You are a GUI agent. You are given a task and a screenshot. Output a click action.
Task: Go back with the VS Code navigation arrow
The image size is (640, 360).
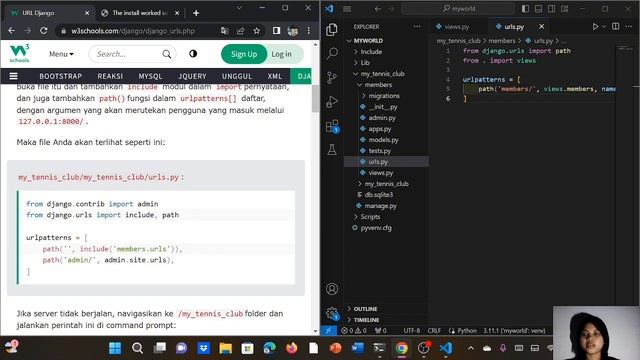[378, 9]
